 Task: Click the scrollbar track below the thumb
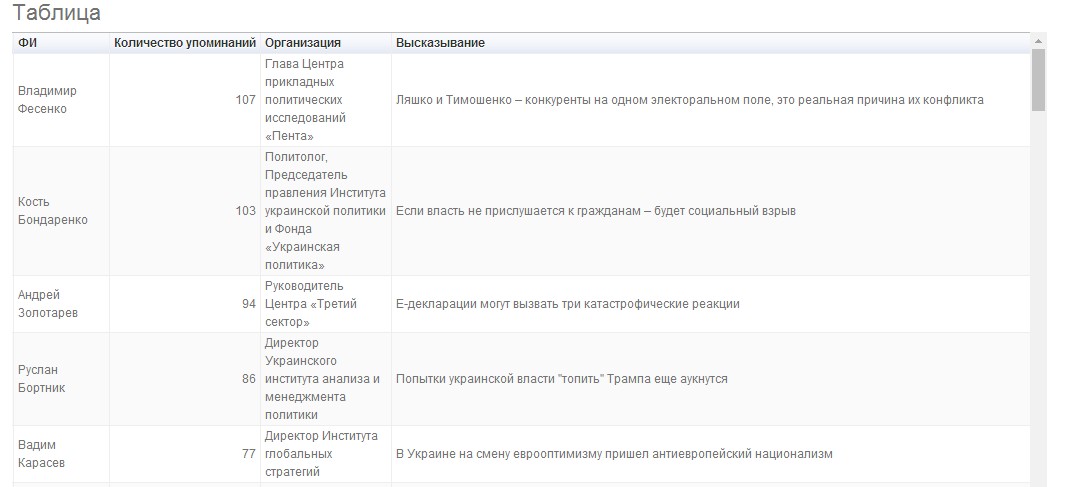(1038, 300)
